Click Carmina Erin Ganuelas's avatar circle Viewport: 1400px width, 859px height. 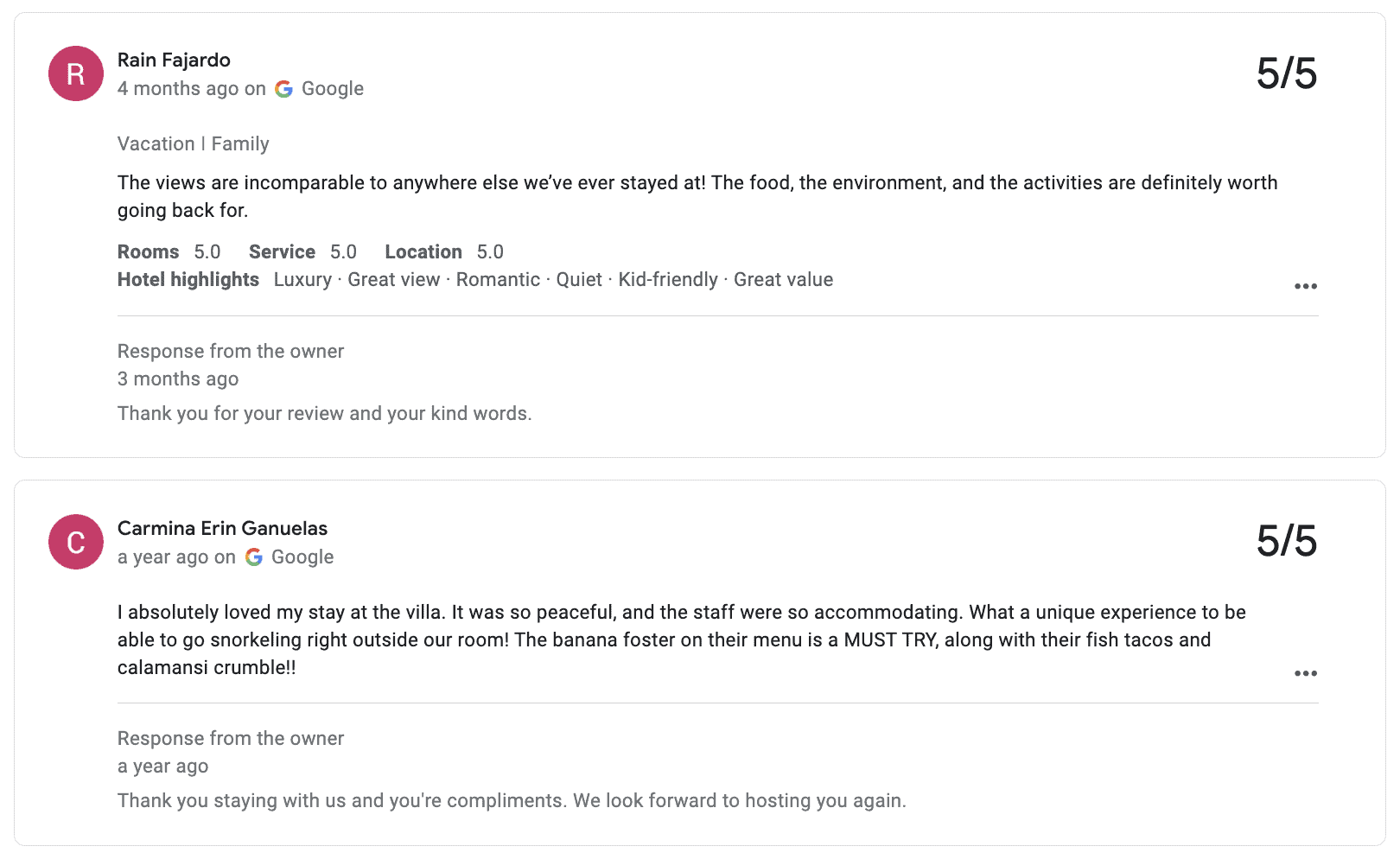point(76,542)
